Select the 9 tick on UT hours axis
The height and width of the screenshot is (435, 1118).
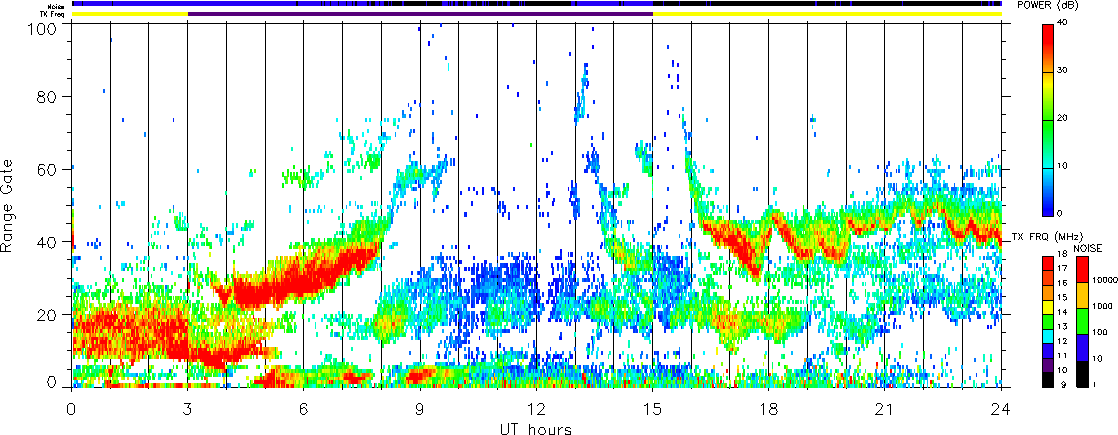point(420,409)
